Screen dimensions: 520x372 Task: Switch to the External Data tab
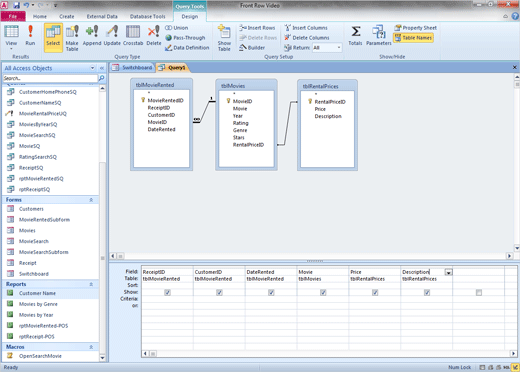102,16
